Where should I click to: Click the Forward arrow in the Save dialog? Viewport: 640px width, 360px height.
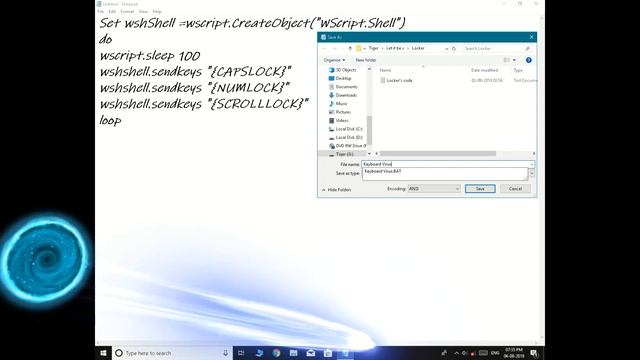[x=335, y=48]
